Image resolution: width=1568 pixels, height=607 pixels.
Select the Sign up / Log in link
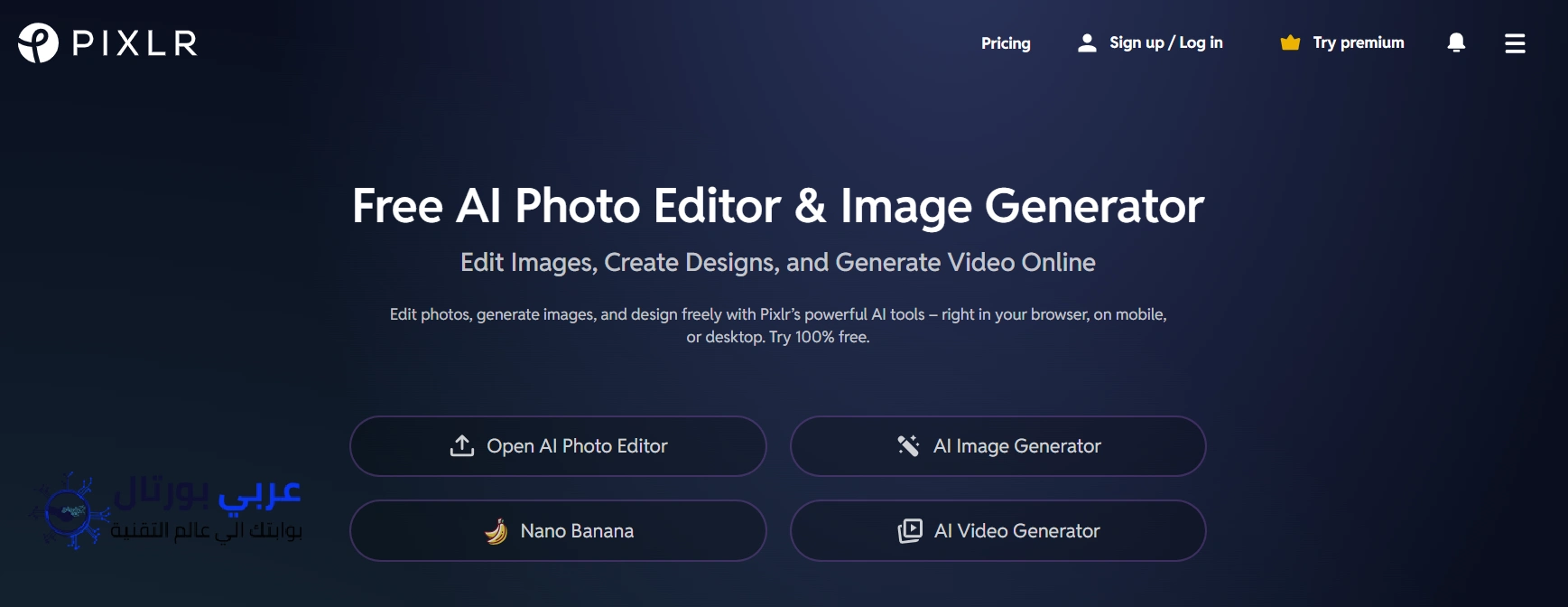click(1165, 42)
